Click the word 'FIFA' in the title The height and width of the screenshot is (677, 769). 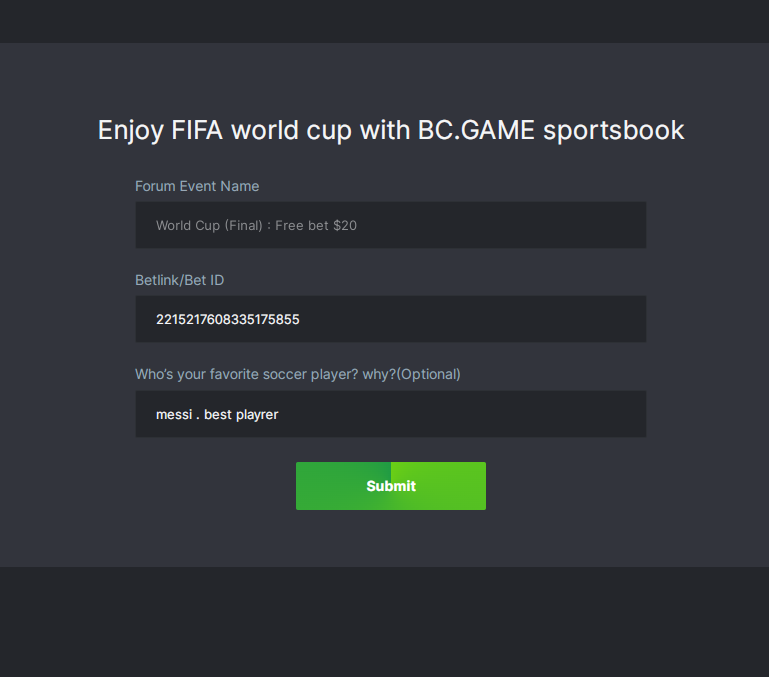click(x=198, y=130)
